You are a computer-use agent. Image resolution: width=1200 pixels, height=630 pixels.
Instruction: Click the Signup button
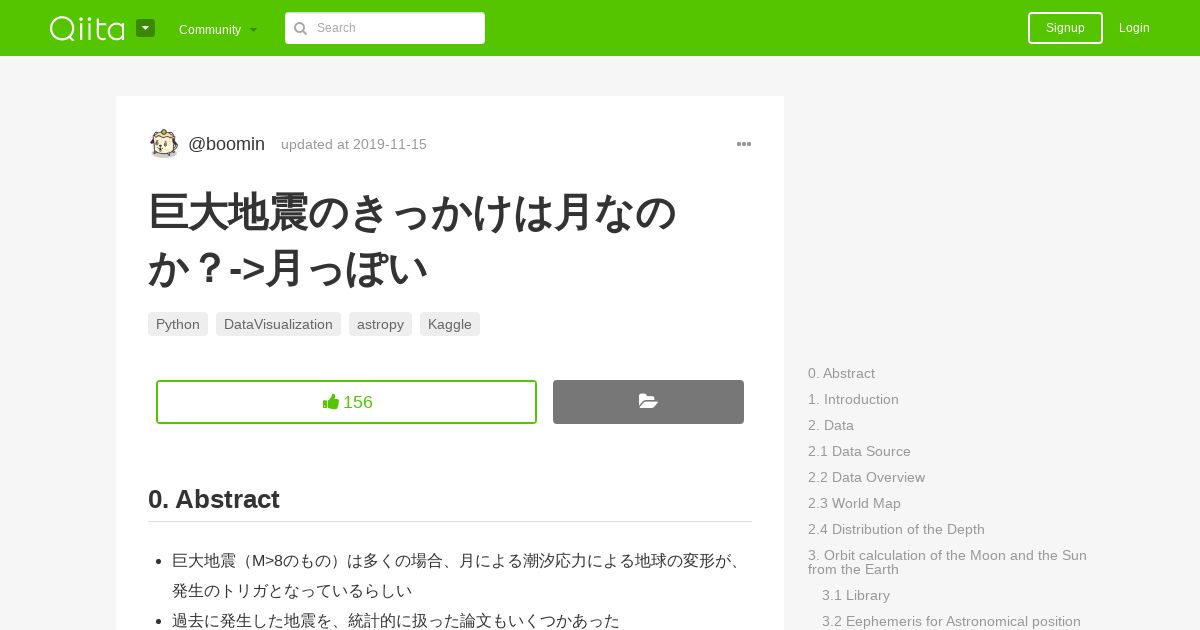1065,28
